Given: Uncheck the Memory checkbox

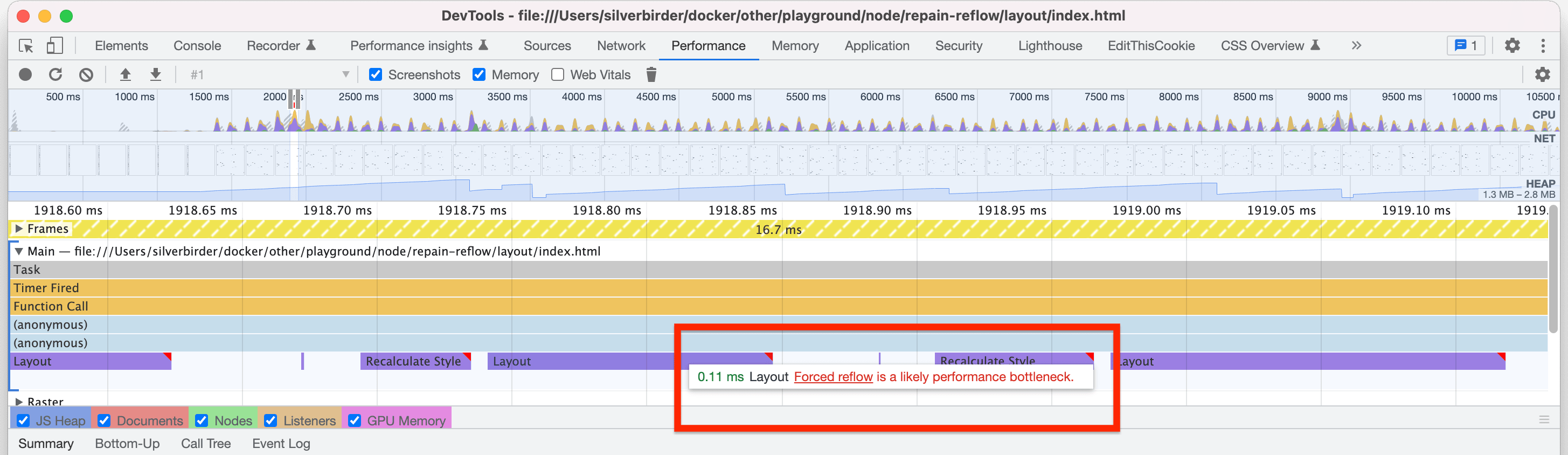Looking at the screenshot, I should [x=479, y=75].
